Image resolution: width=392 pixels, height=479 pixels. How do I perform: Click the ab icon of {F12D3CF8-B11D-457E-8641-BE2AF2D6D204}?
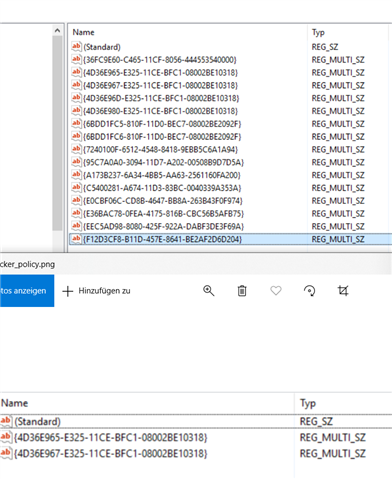pos(76,239)
